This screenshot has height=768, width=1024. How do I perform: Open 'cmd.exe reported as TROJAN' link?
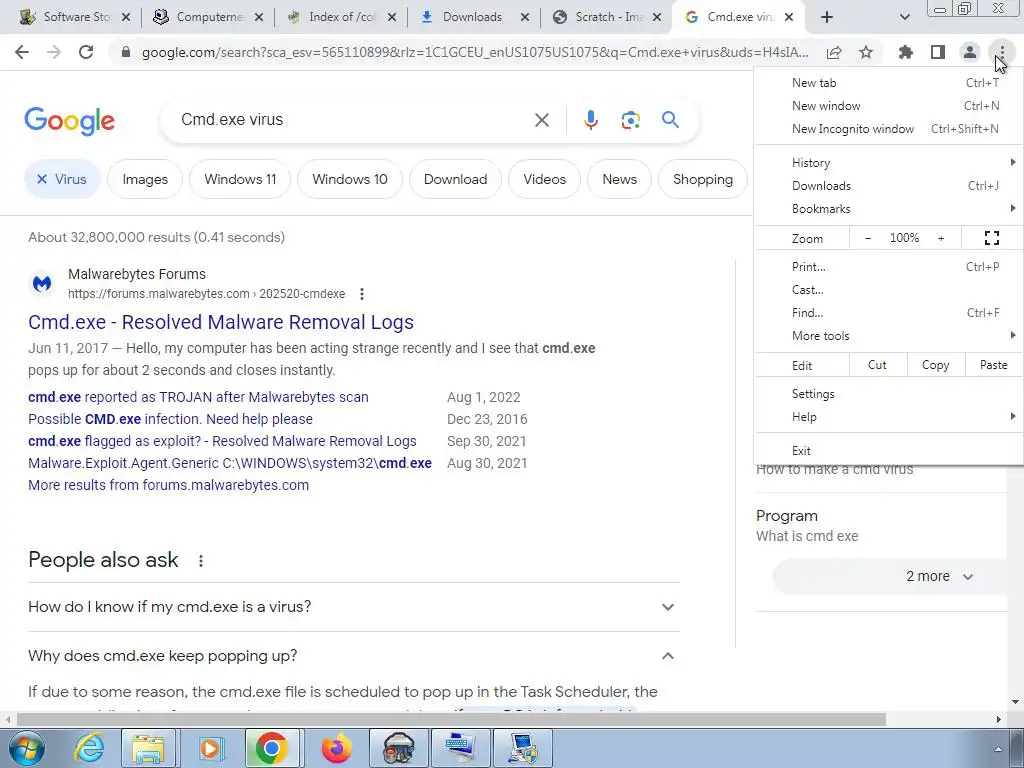tap(199, 397)
